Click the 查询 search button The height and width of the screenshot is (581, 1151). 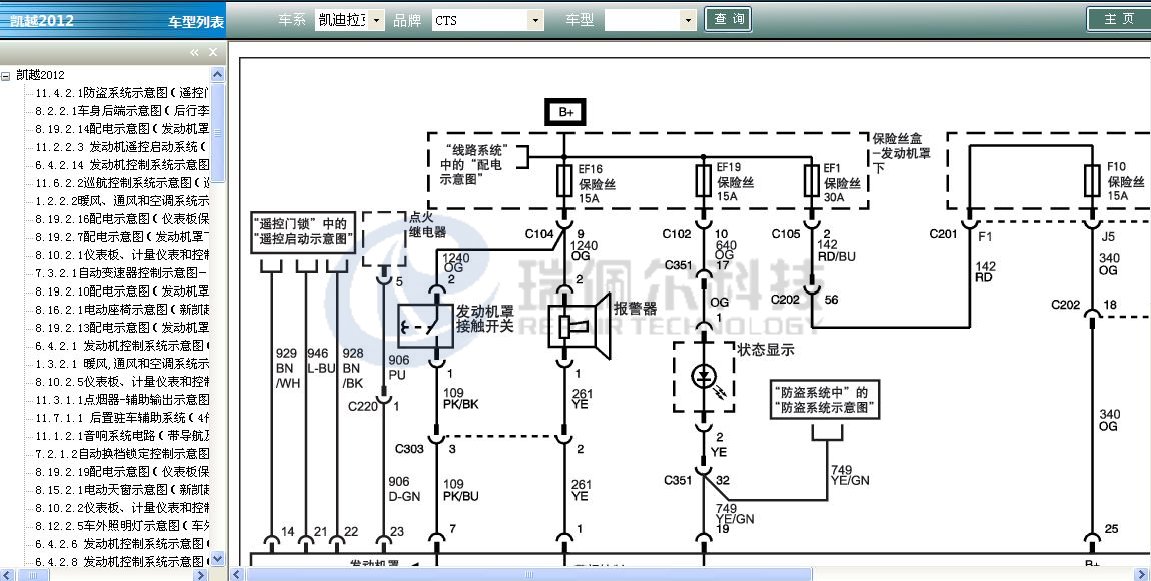click(730, 19)
